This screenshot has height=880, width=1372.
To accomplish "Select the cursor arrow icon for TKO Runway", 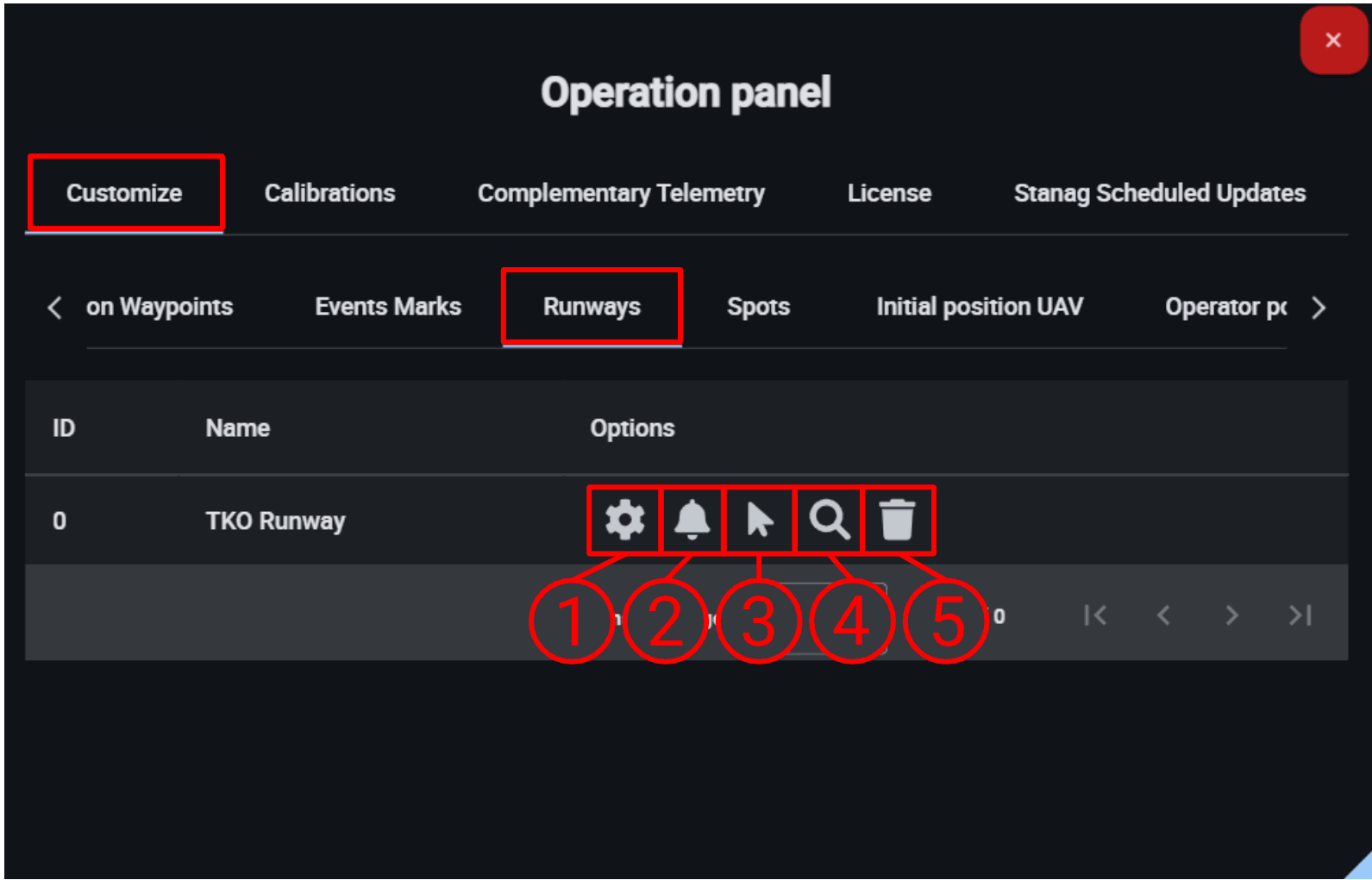I will tap(759, 520).
